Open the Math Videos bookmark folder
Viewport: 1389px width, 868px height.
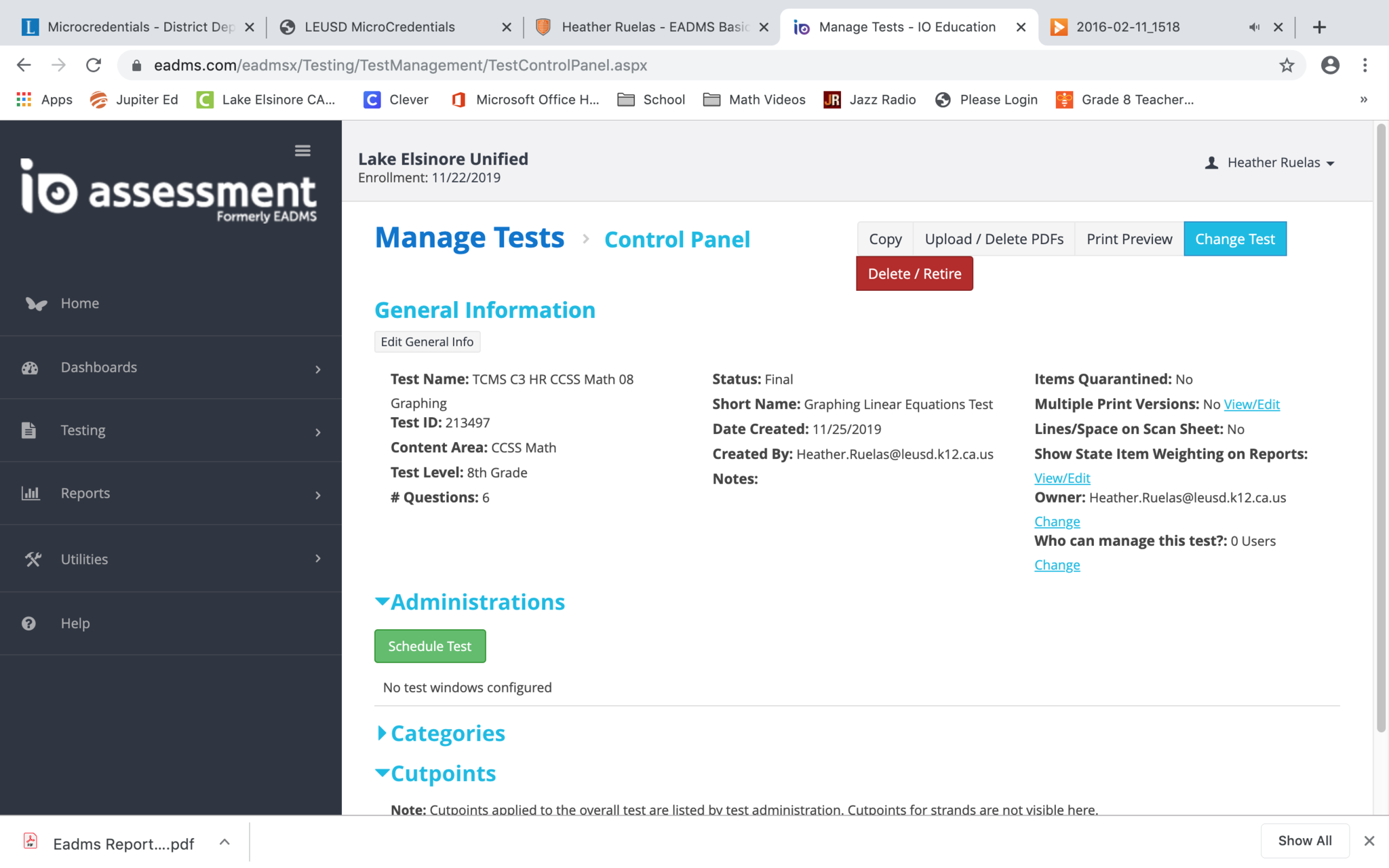tap(754, 100)
